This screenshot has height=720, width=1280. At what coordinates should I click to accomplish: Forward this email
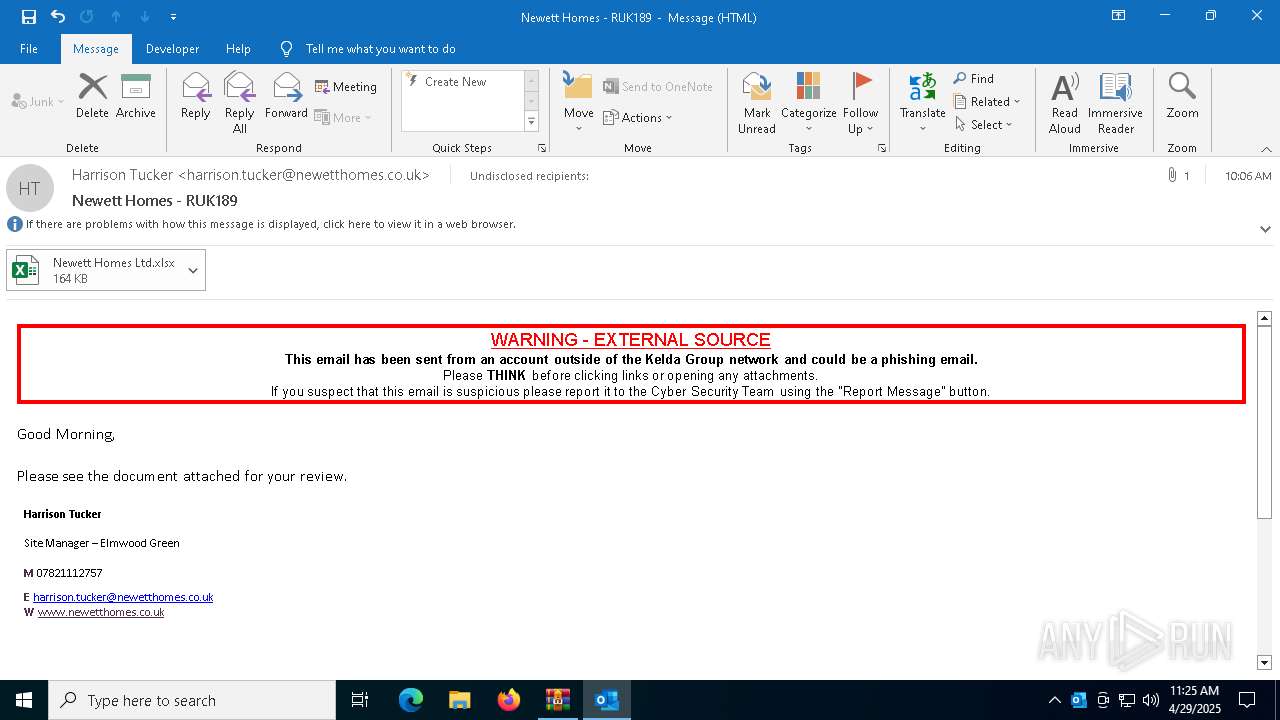(x=286, y=96)
